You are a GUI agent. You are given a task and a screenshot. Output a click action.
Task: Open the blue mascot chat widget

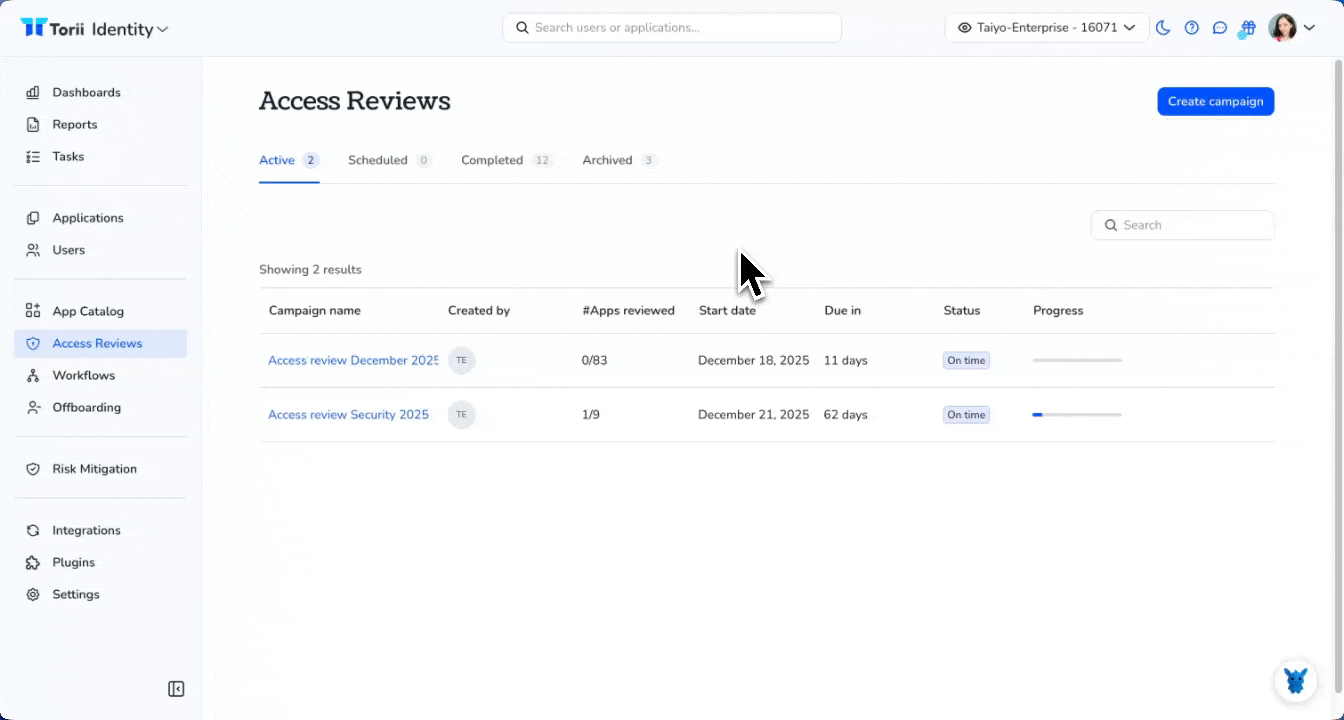pyautogui.click(x=1296, y=681)
